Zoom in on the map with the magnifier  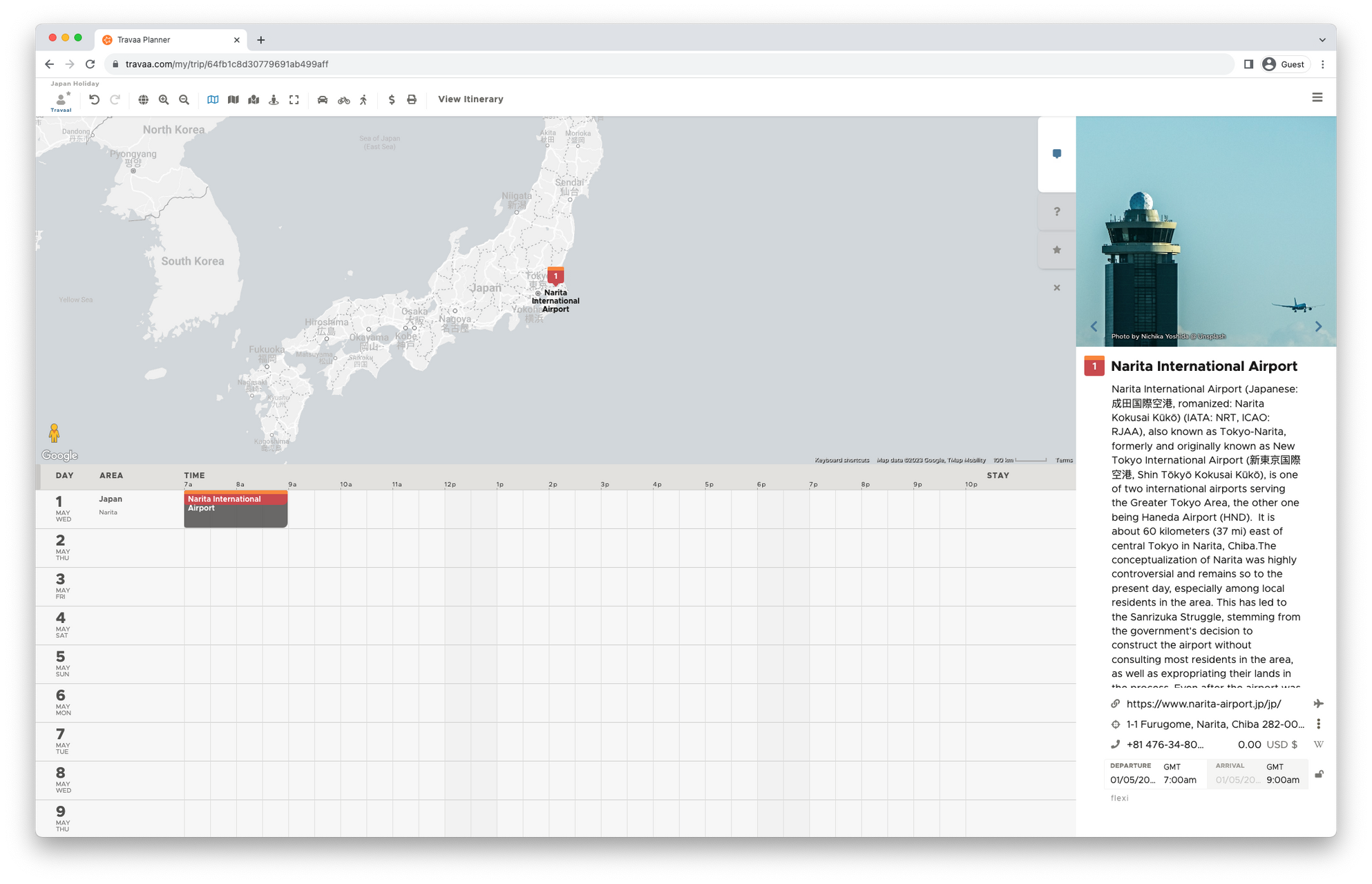tap(164, 99)
